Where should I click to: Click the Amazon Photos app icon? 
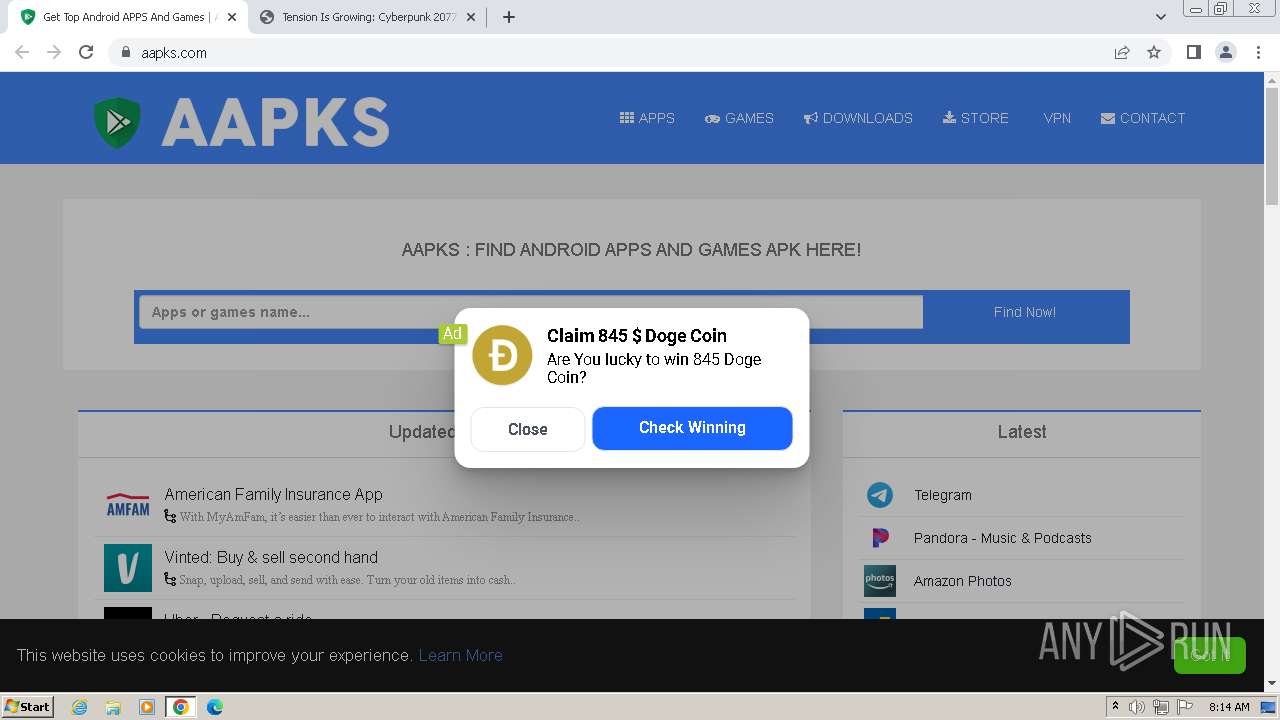pos(880,581)
